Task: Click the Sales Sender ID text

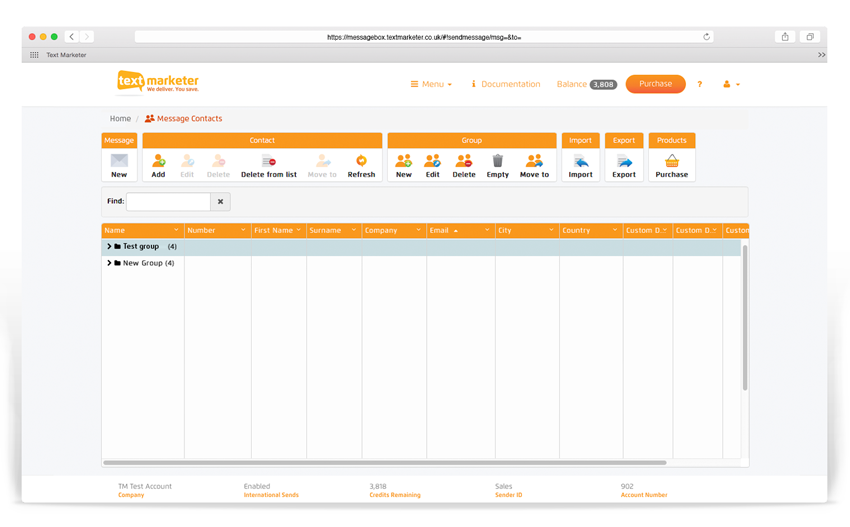Action: coord(508,490)
